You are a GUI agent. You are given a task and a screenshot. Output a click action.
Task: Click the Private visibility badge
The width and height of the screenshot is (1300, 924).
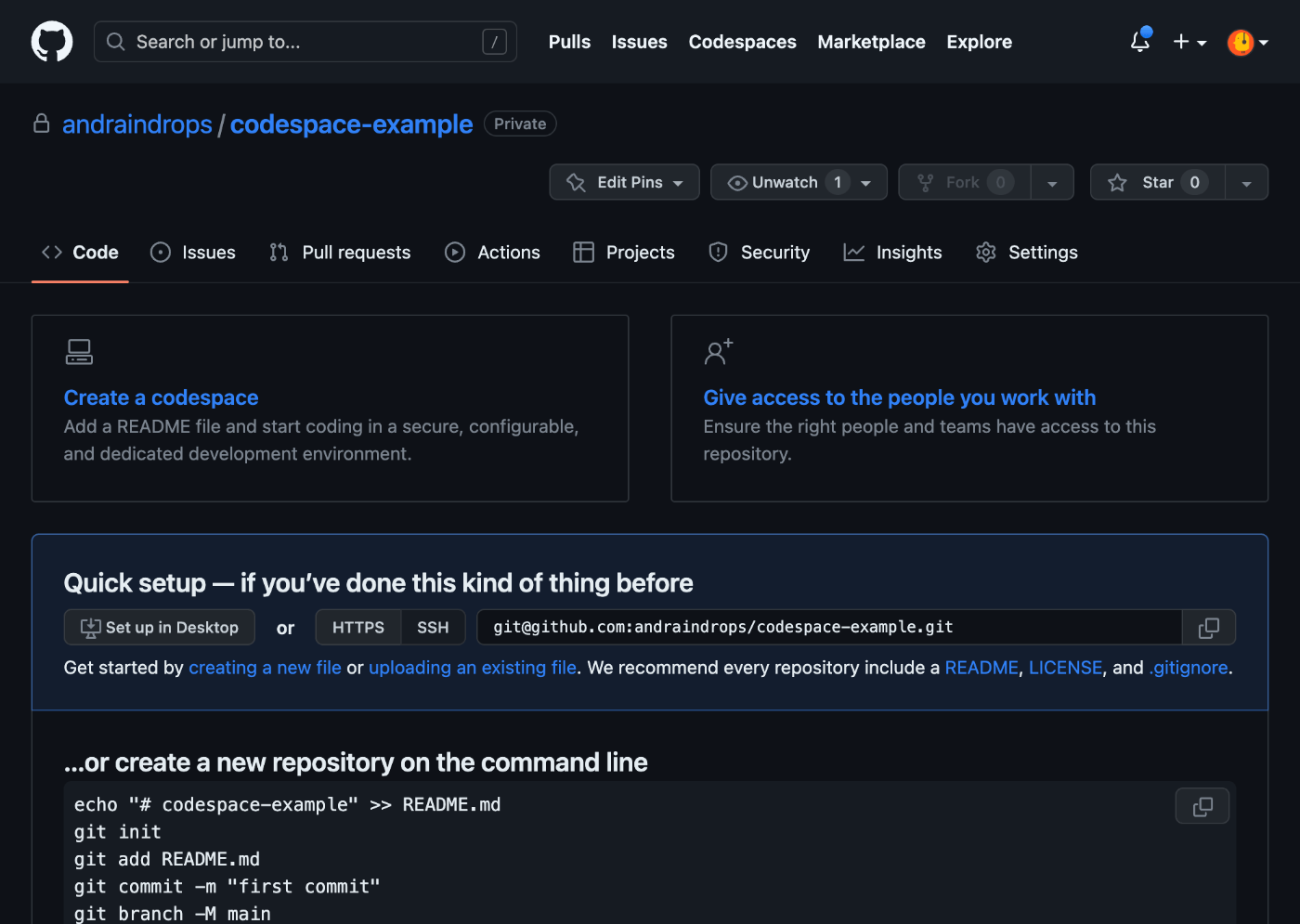[x=520, y=124]
